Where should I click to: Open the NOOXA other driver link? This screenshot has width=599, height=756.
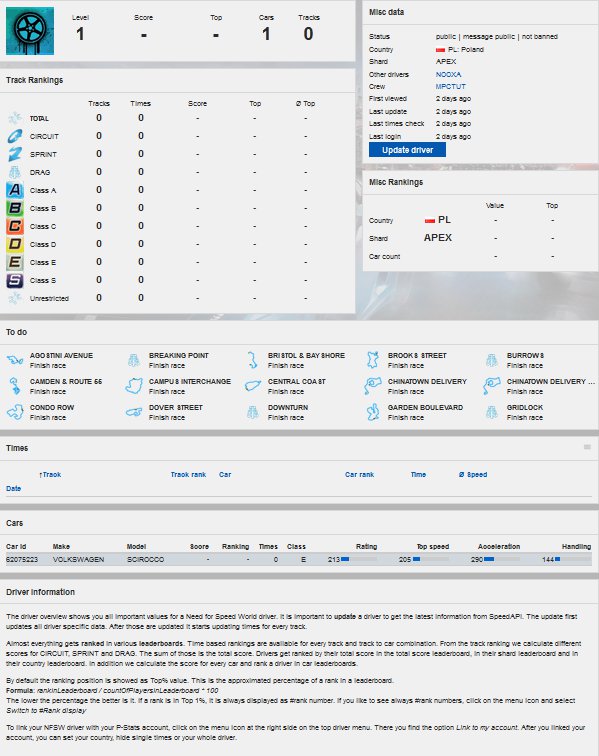[448, 74]
